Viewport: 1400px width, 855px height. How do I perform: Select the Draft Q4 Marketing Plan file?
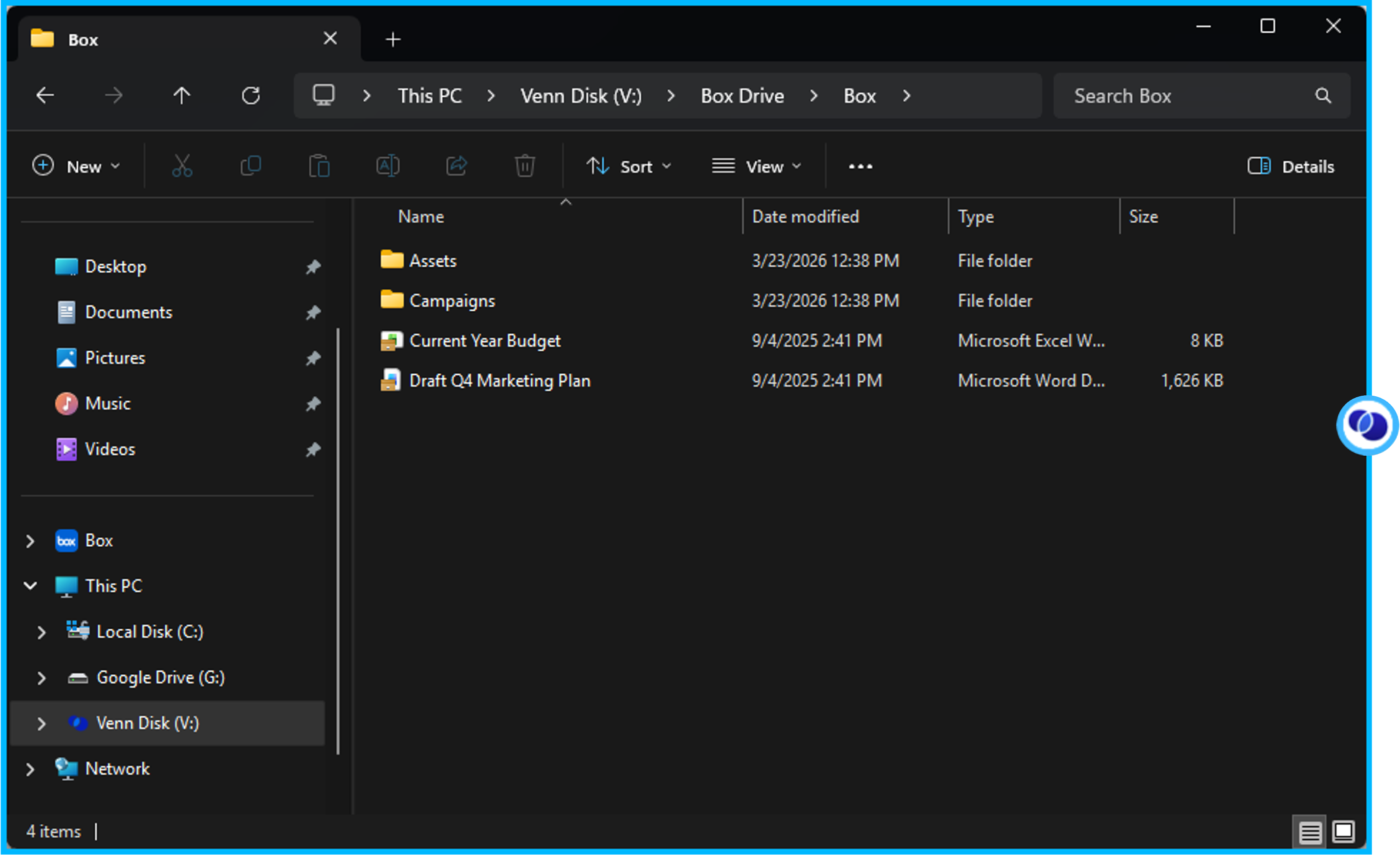500,381
